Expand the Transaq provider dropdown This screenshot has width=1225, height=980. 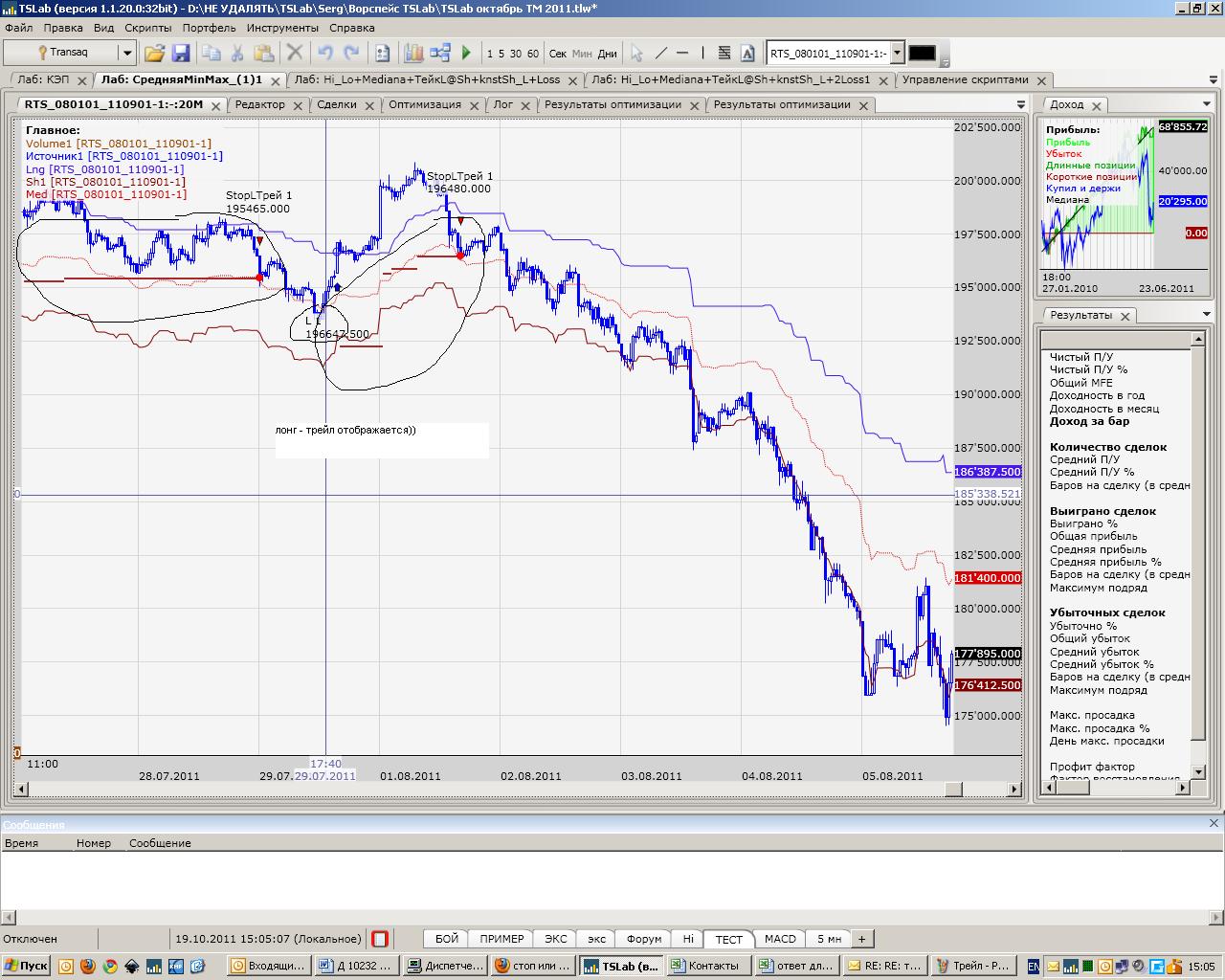[x=126, y=54]
